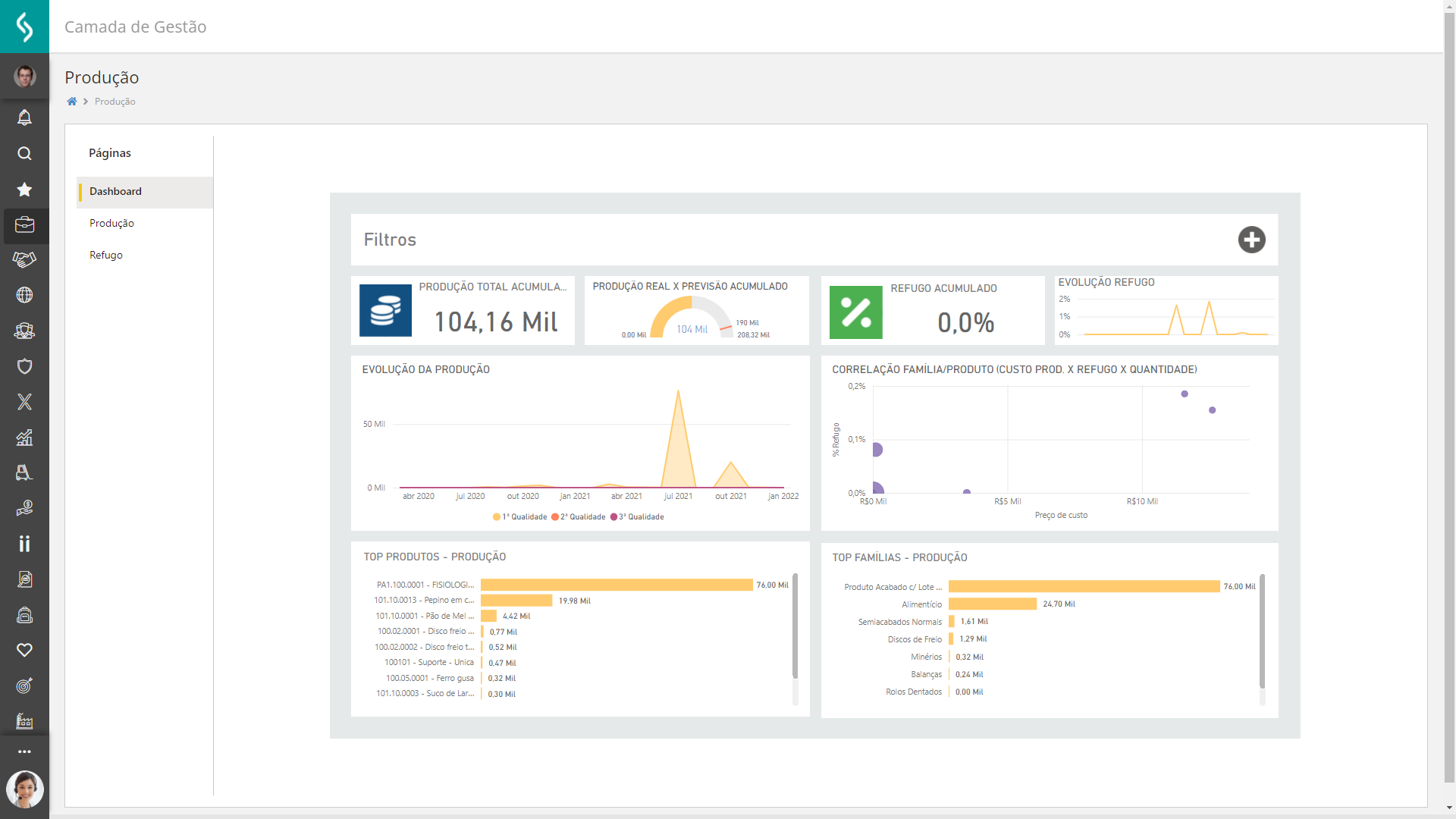
Task: Open the globe sidebar icon
Action: [x=24, y=295]
